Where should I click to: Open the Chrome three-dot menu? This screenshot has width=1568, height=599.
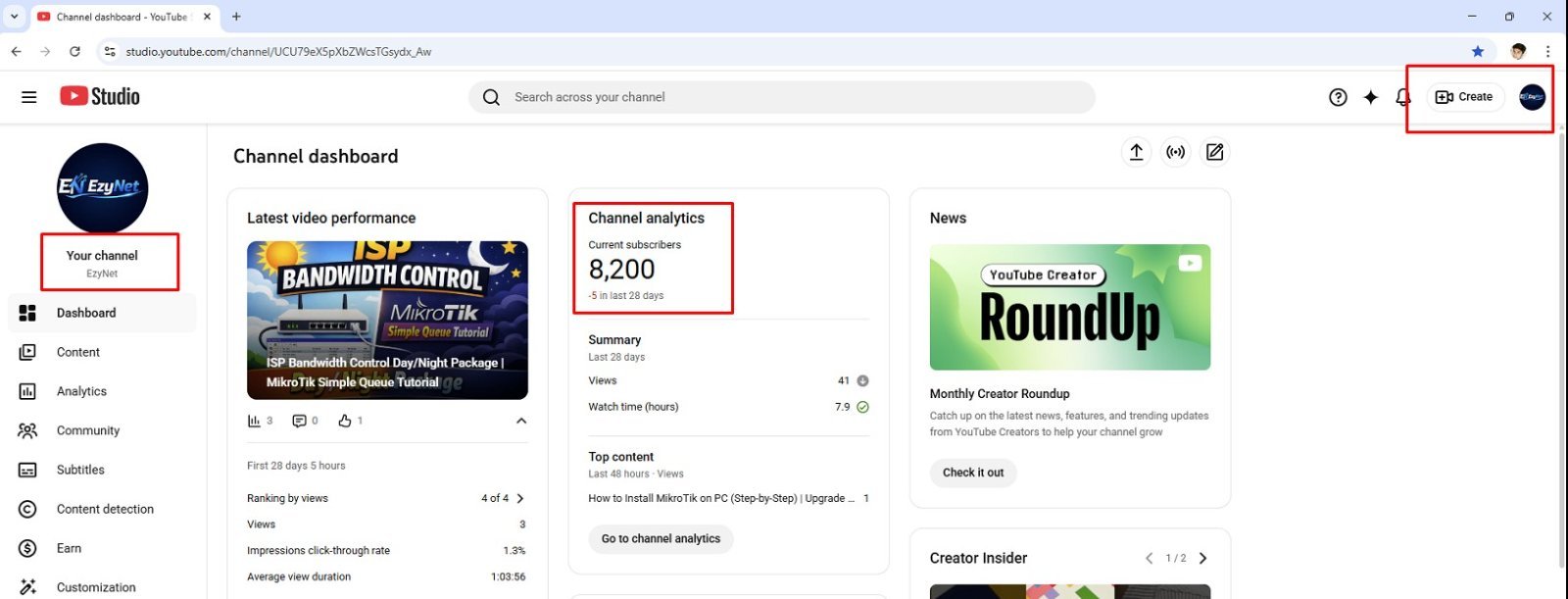click(x=1547, y=51)
